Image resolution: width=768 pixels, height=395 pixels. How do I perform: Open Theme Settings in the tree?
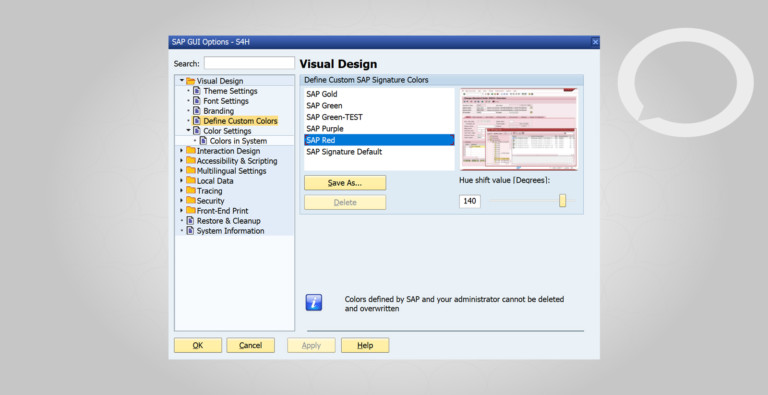[x=230, y=91]
